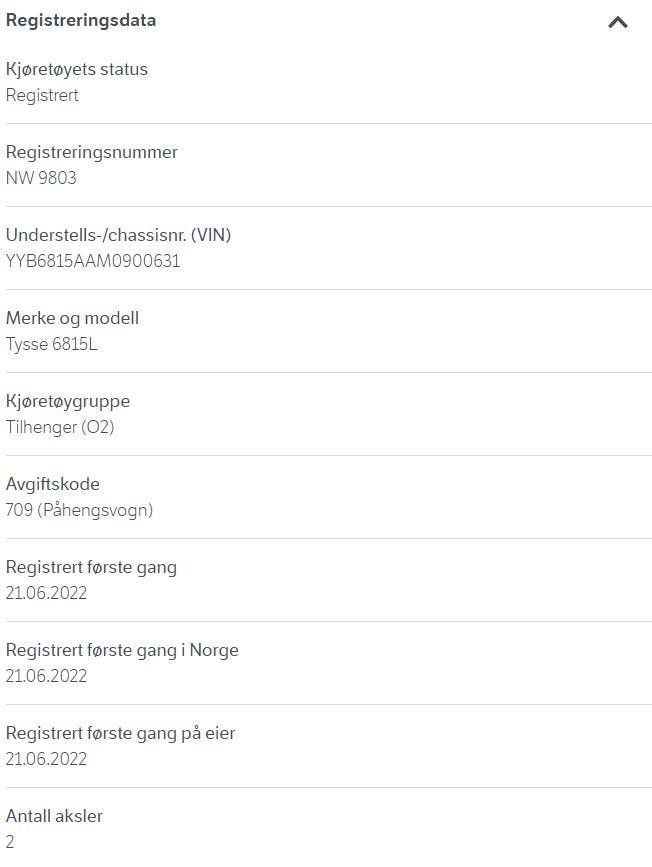Click the VIN value YYB6815AAM0900631
The width and height of the screenshot is (652, 867).
tap(93, 261)
